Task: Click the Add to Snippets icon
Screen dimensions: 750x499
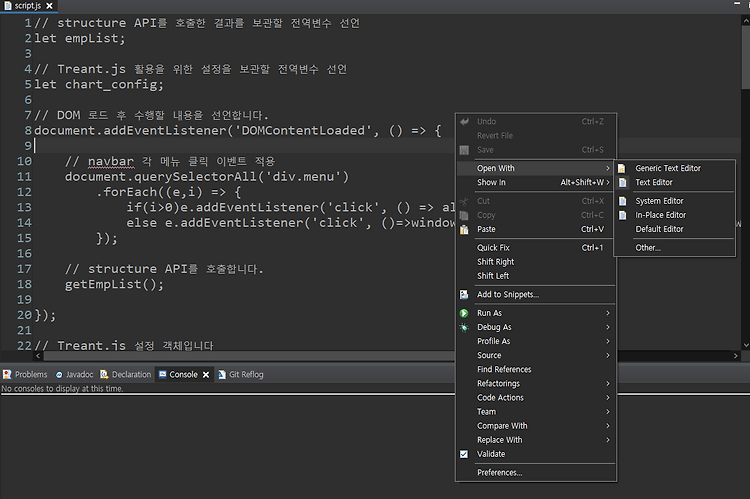Action: click(464, 295)
